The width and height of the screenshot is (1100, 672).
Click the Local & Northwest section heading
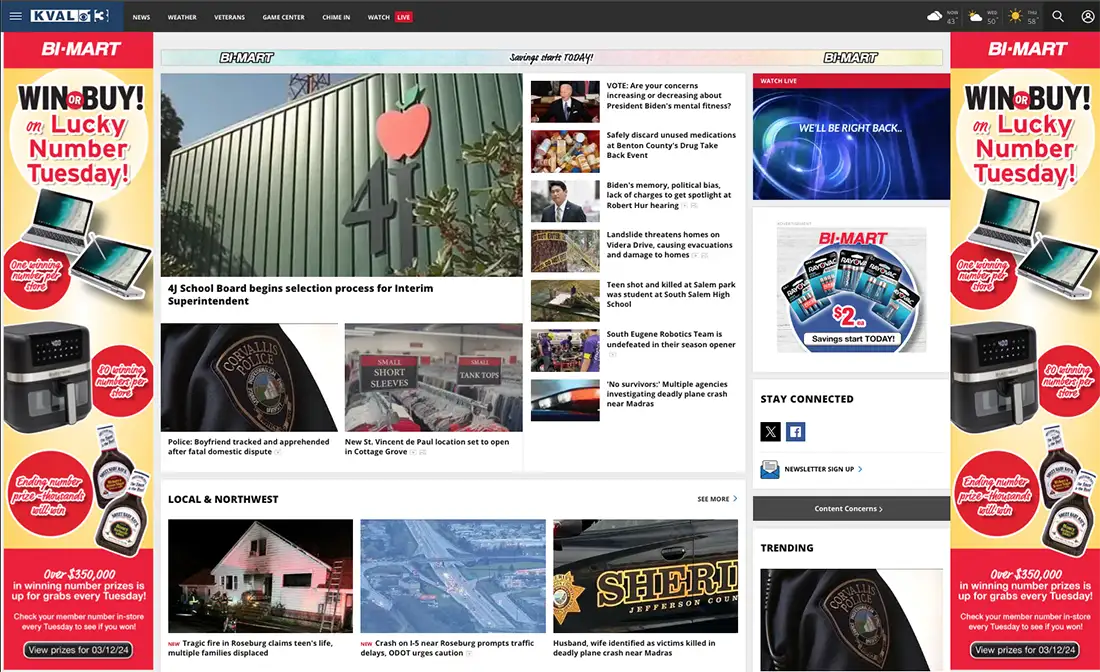coord(223,499)
